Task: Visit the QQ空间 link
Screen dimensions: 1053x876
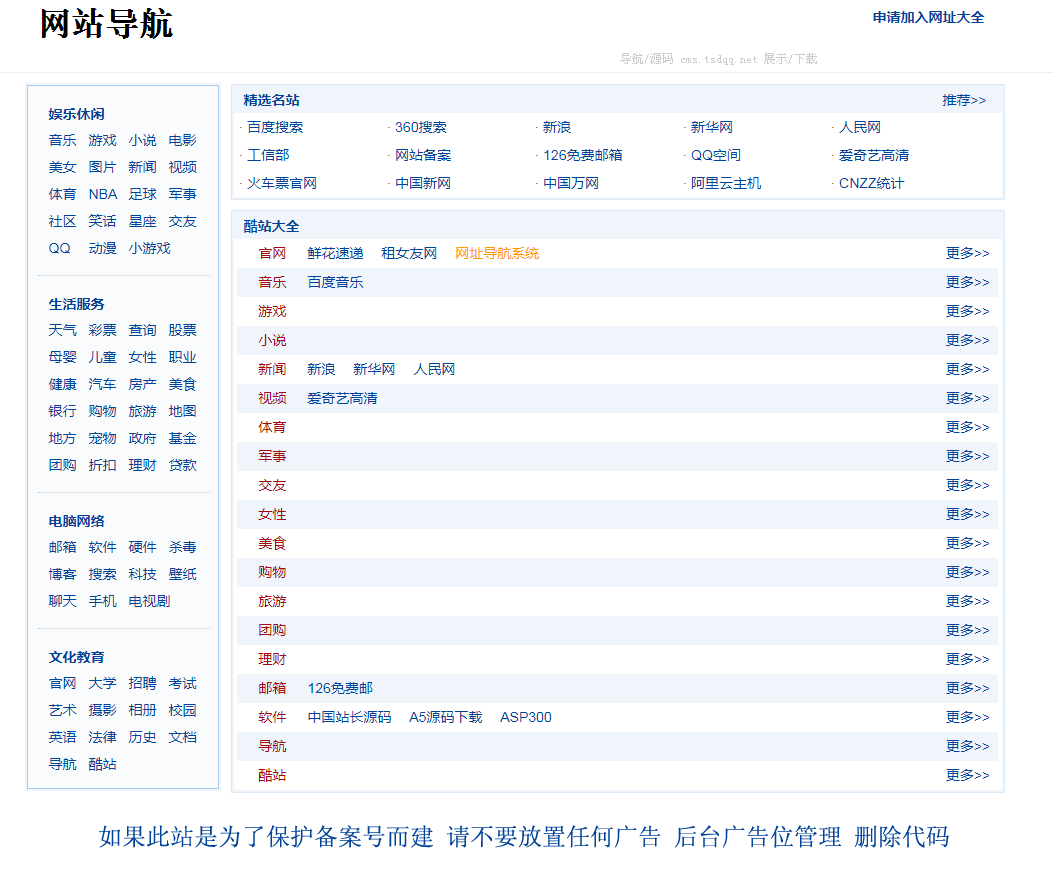Action: 715,155
